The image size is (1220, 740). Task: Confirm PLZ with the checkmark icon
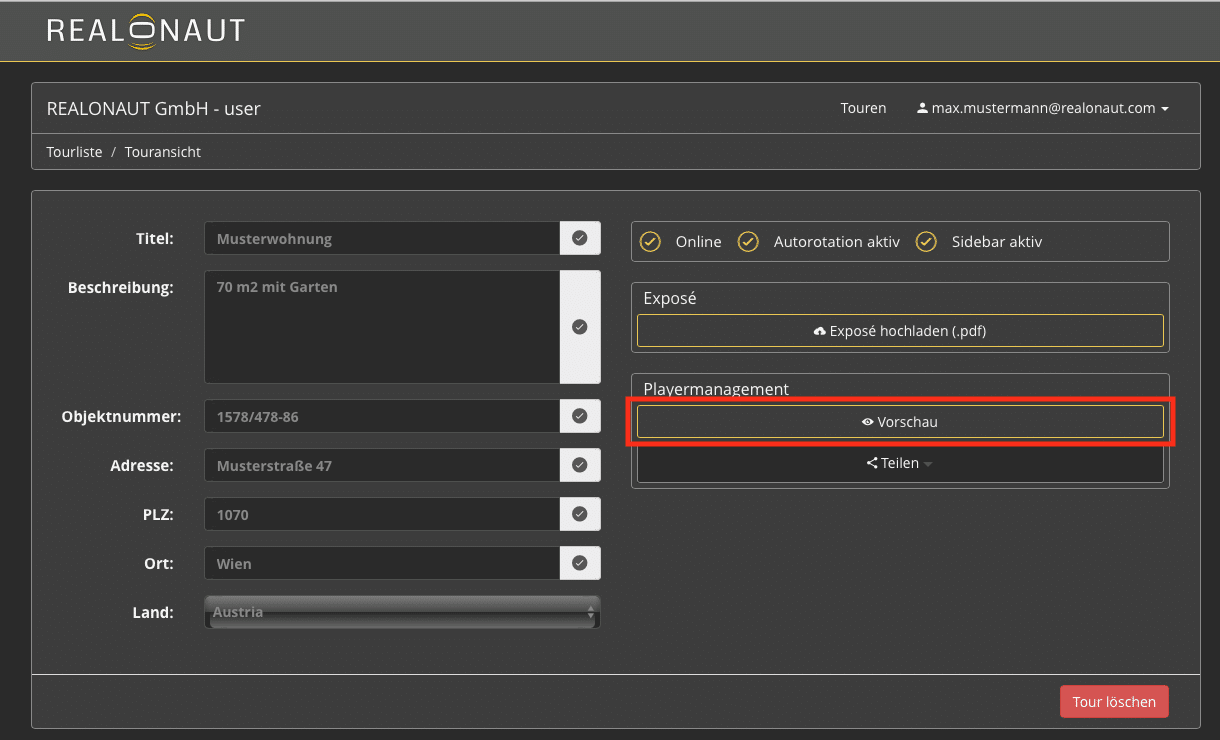click(x=580, y=514)
